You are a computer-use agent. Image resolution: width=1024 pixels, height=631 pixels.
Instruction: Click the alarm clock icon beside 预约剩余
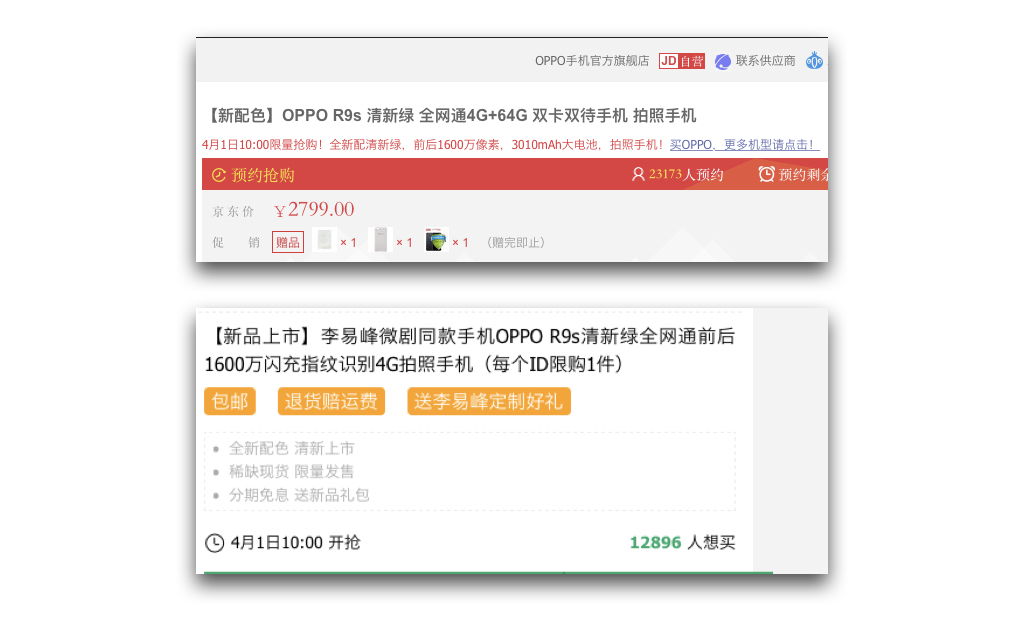tap(766, 174)
